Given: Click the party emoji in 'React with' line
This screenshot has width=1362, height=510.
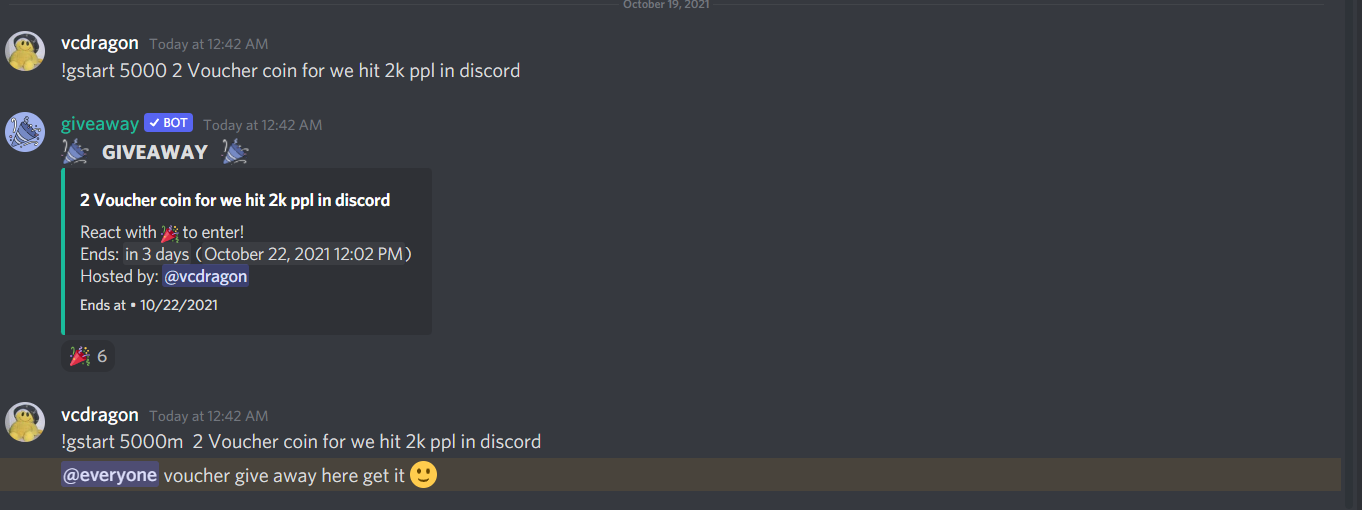Looking at the screenshot, I should point(169,232).
